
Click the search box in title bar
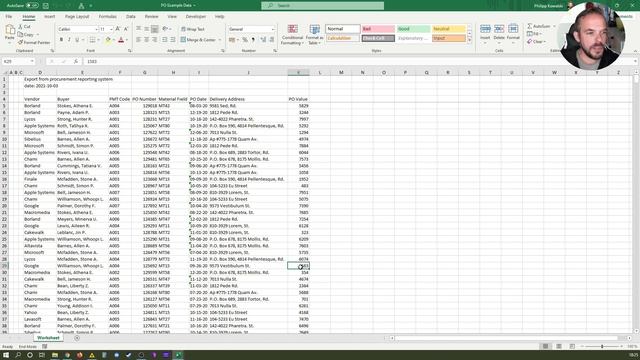(x=322, y=5)
